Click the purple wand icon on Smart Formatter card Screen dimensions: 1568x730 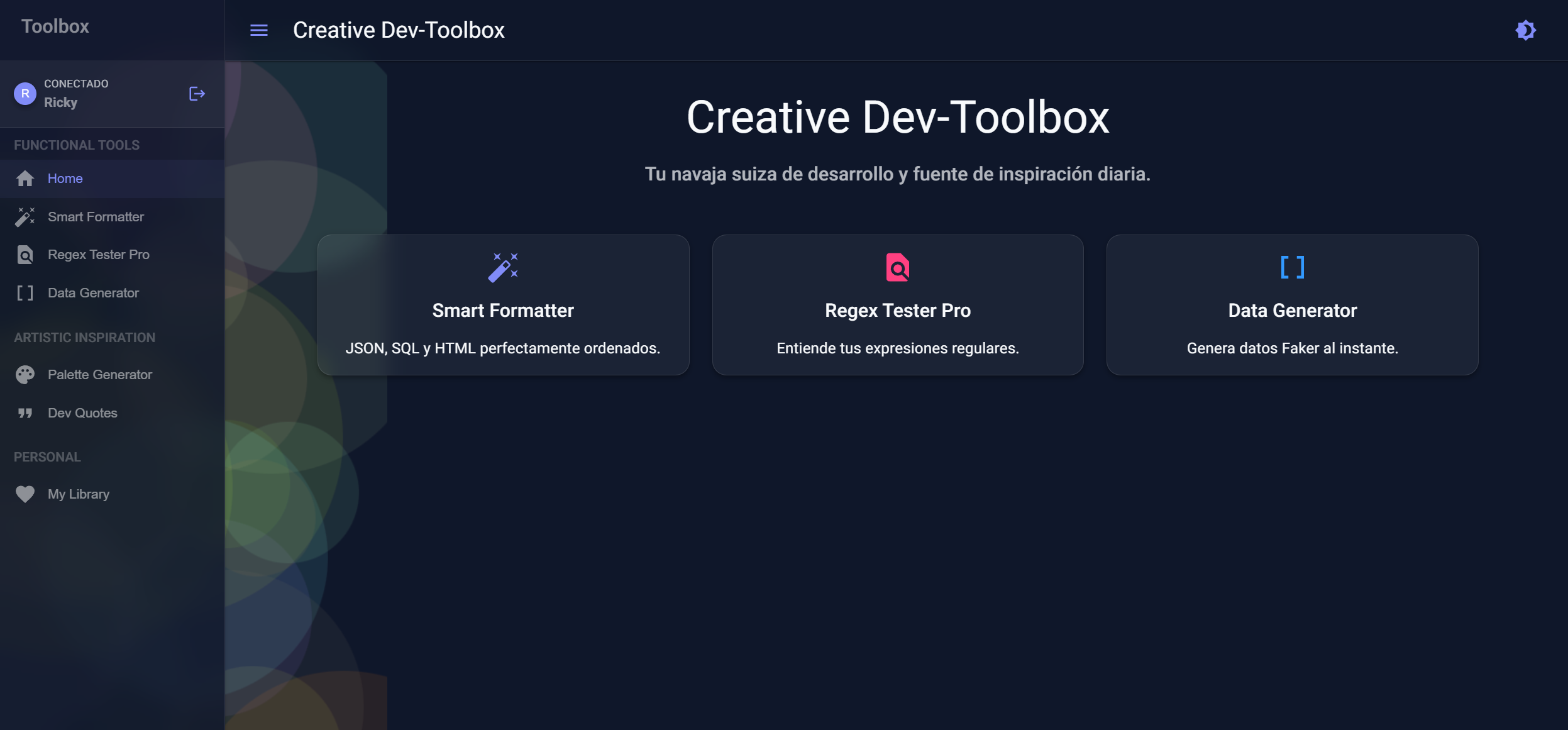click(503, 268)
